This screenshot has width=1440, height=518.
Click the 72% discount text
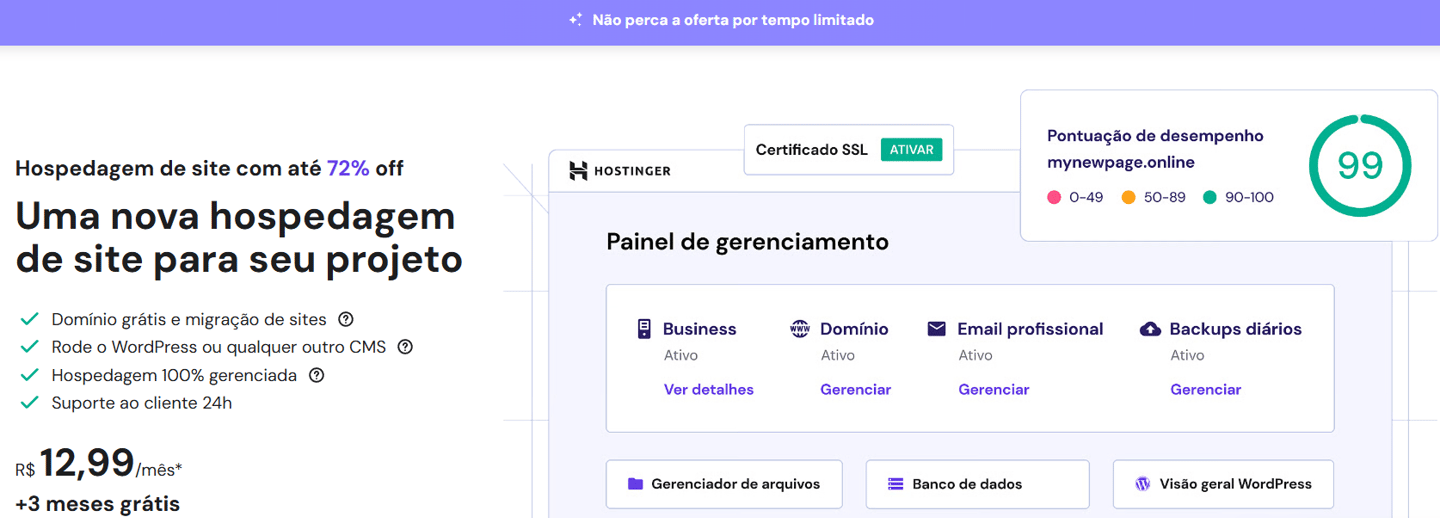click(x=348, y=168)
